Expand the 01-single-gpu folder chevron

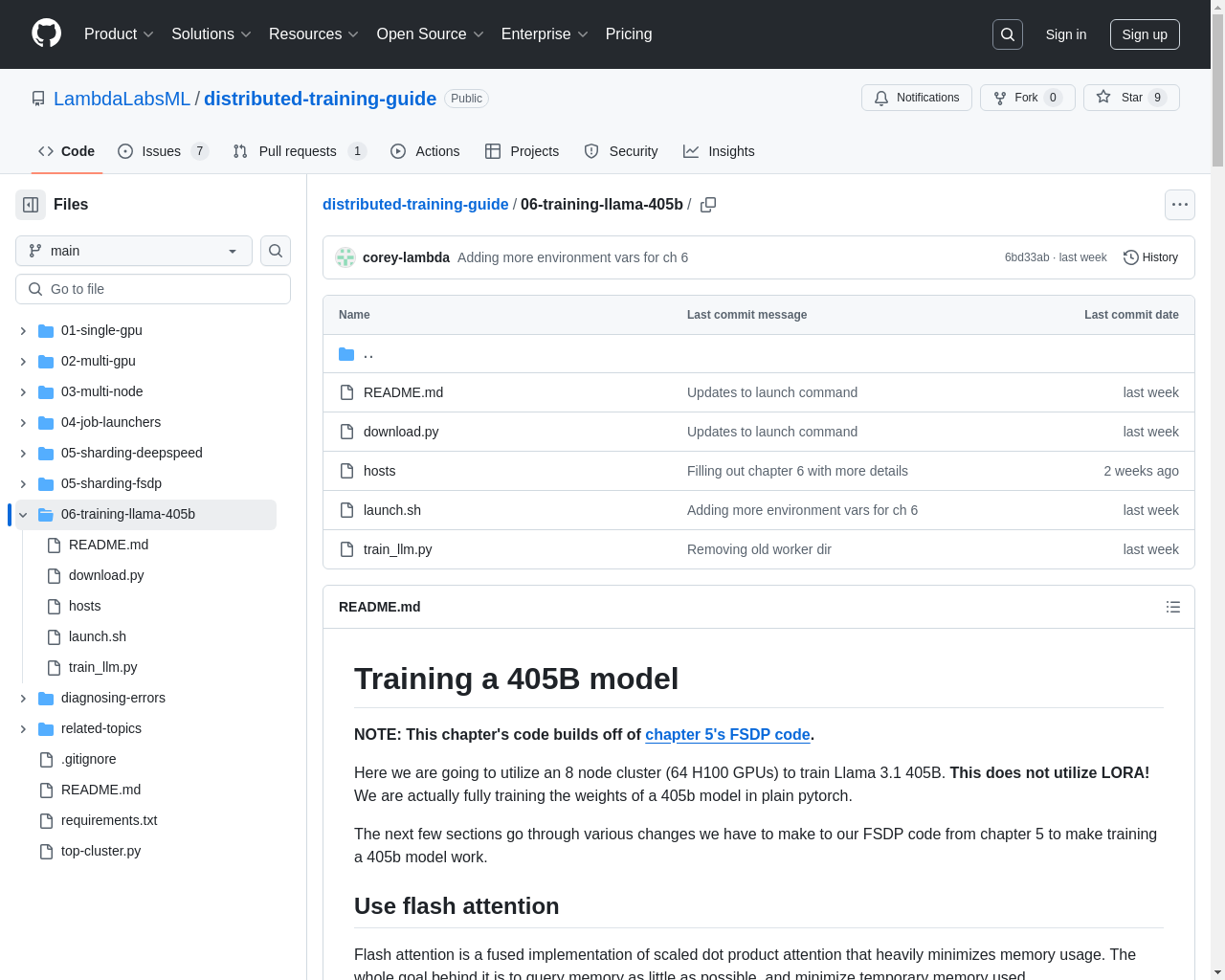tap(23, 330)
